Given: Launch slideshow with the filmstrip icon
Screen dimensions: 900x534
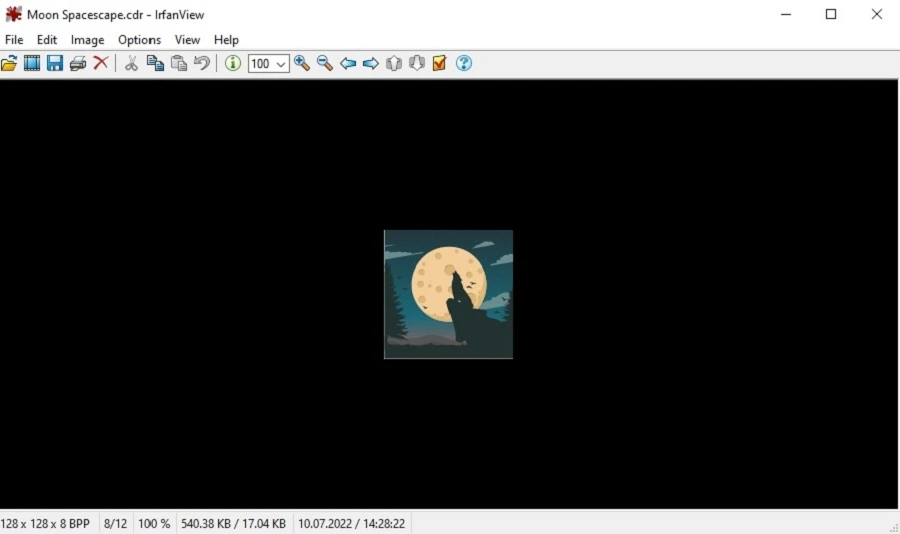Looking at the screenshot, I should (32, 63).
